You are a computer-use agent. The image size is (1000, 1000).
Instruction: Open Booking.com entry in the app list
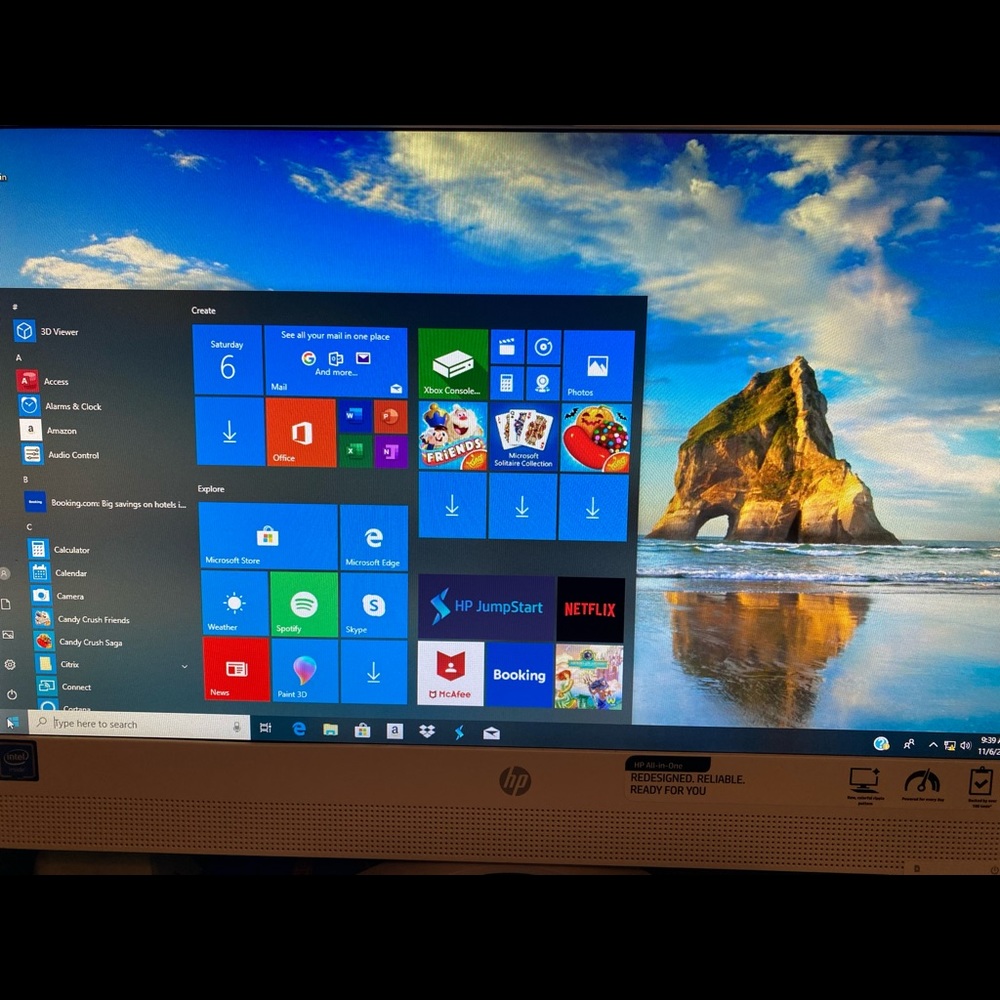[106, 503]
